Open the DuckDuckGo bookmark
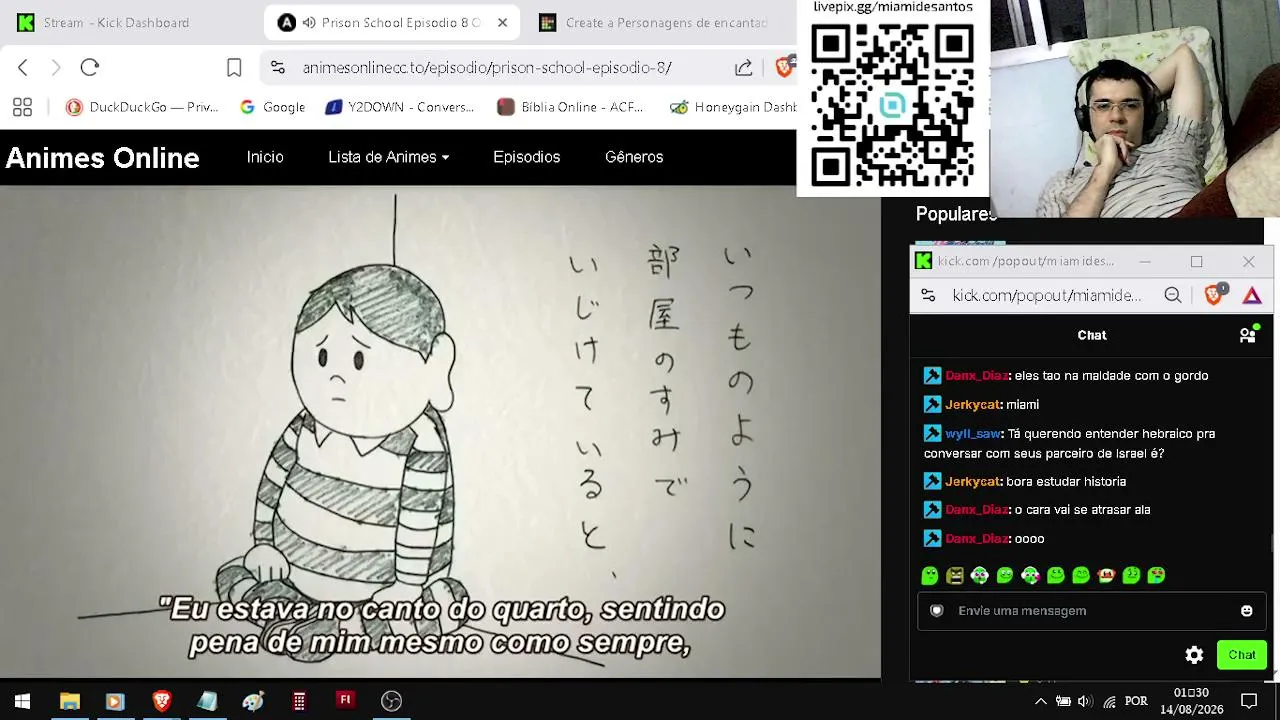The width and height of the screenshot is (1280, 720). [142, 107]
